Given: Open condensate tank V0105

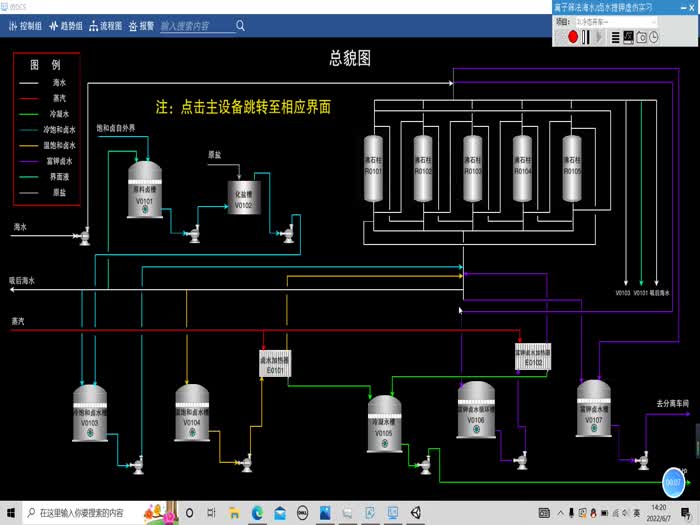Looking at the screenshot, I should pyautogui.click(x=384, y=418).
